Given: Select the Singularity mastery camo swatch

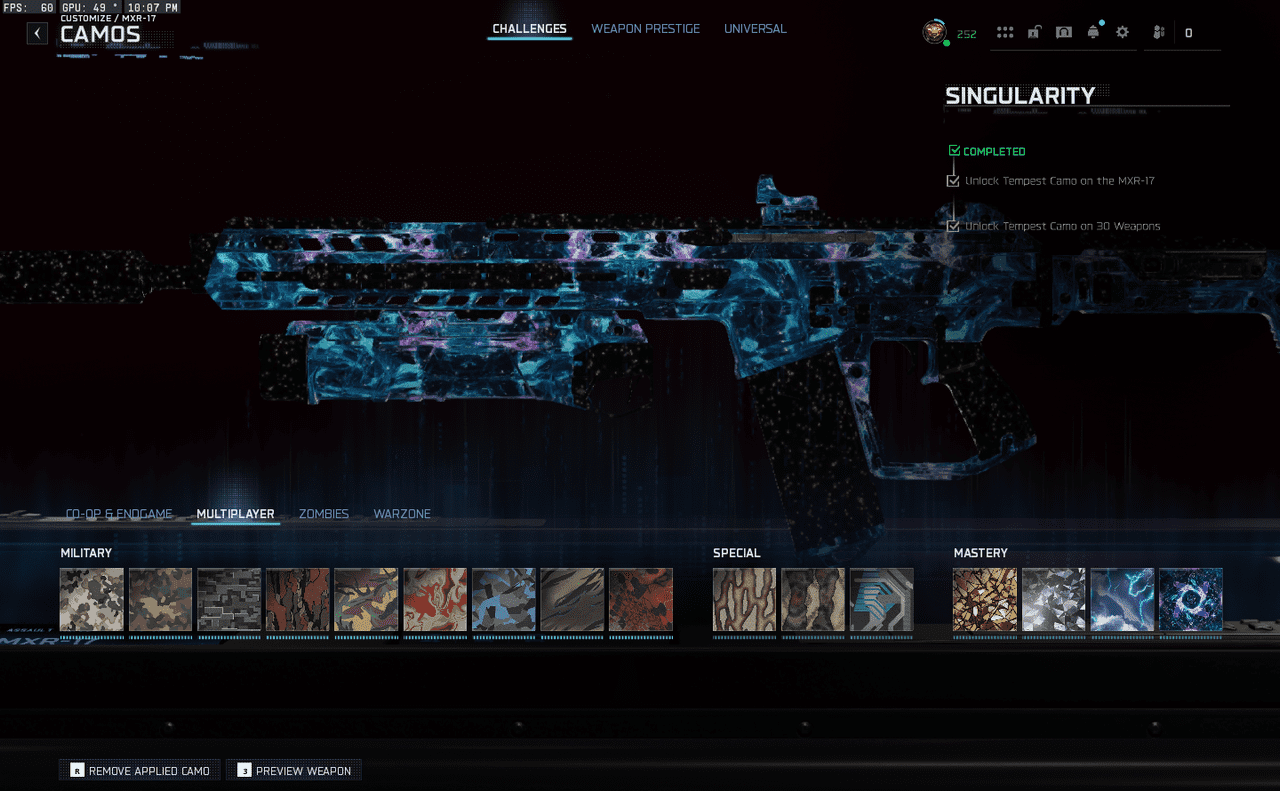Looking at the screenshot, I should click(x=1190, y=600).
